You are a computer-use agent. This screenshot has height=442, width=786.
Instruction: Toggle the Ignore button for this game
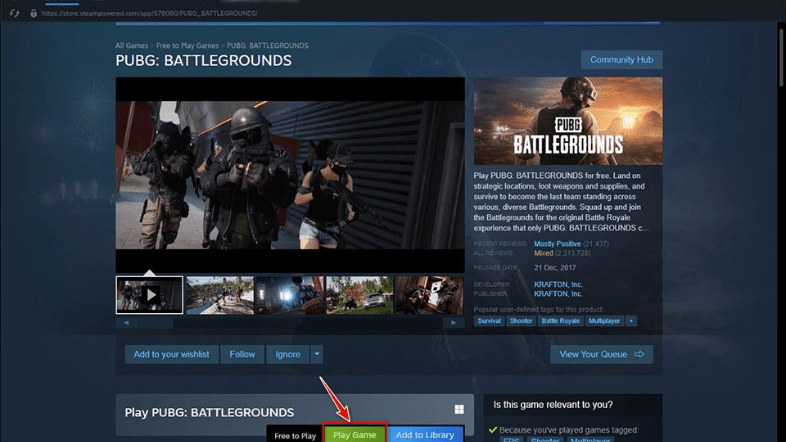point(287,354)
